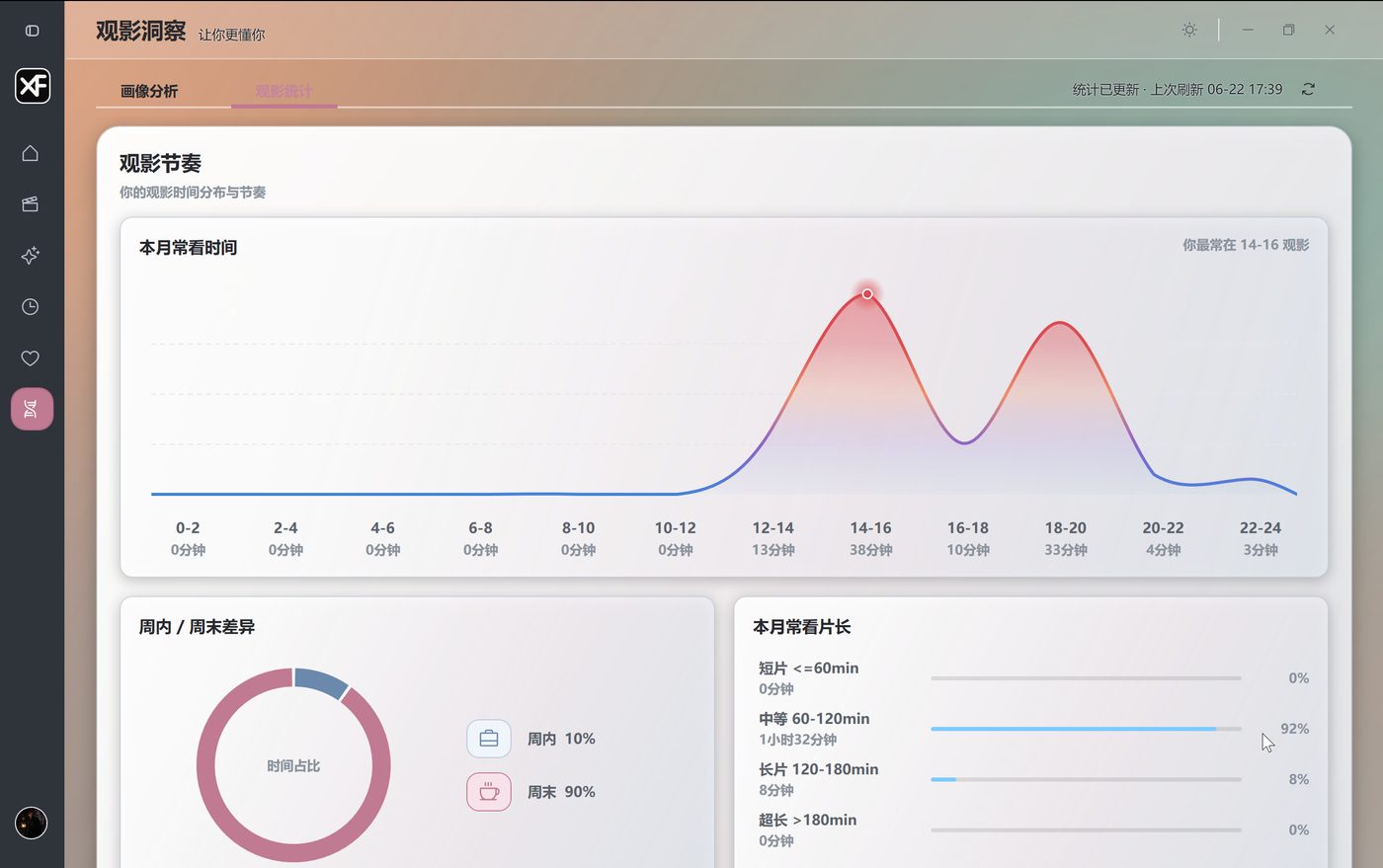This screenshot has width=1383, height=868.
Task: Click the 长片 120-180min progress bar
Action: (1086, 779)
